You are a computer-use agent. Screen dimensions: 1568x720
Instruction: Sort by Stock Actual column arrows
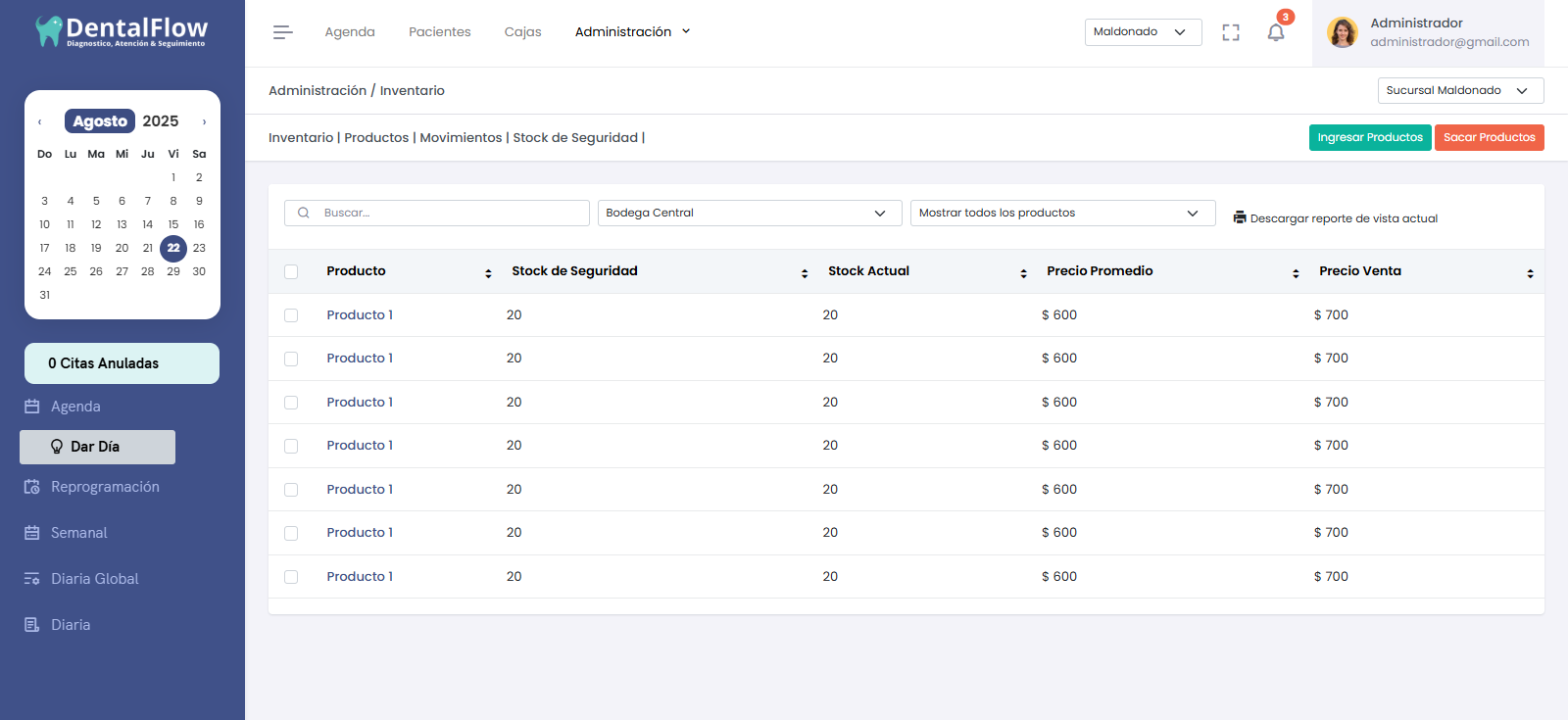[x=1023, y=273]
